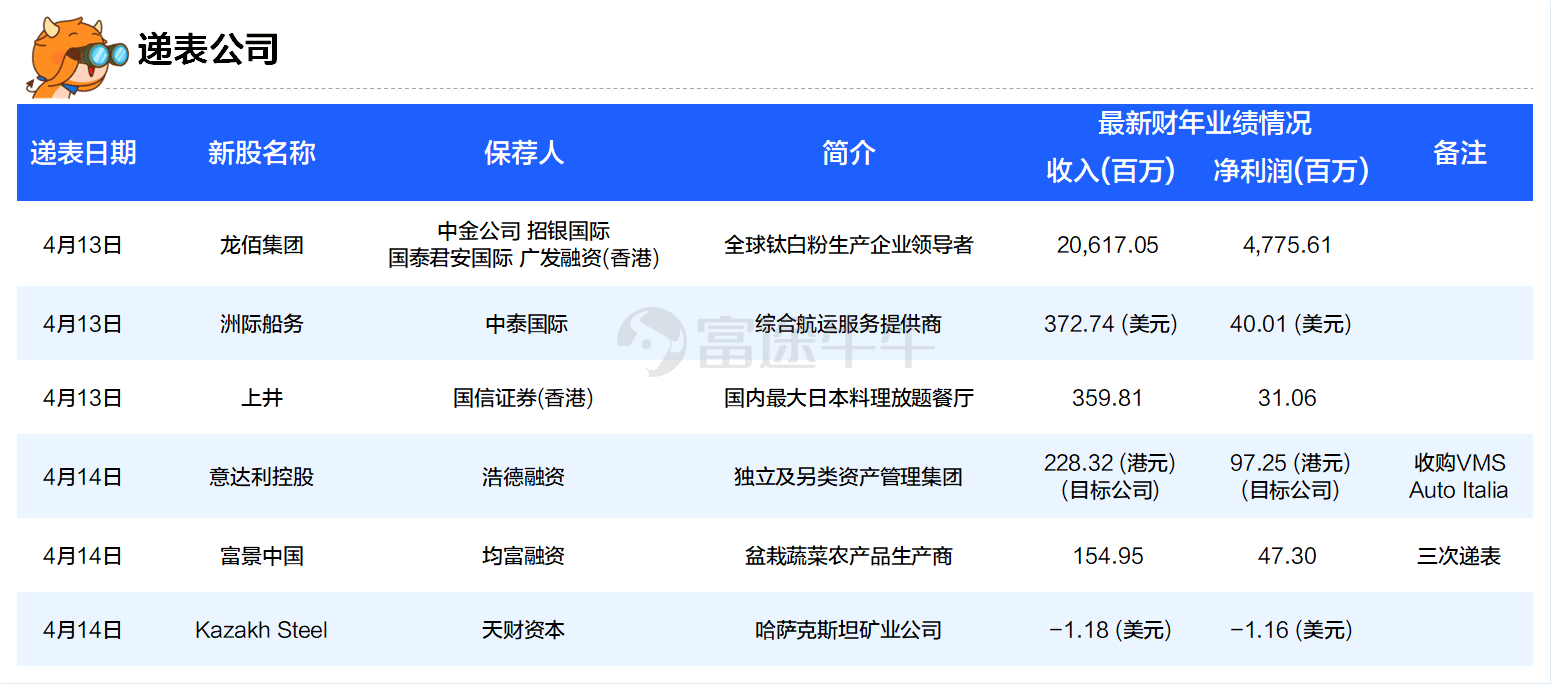The image size is (1552, 685).
Task: Select the 备注 column header
Action: pyautogui.click(x=1460, y=153)
